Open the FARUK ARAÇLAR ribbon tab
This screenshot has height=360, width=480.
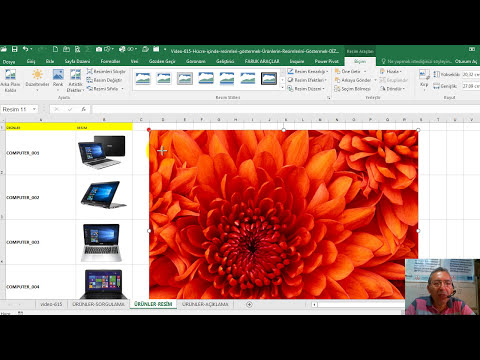(x=262, y=61)
